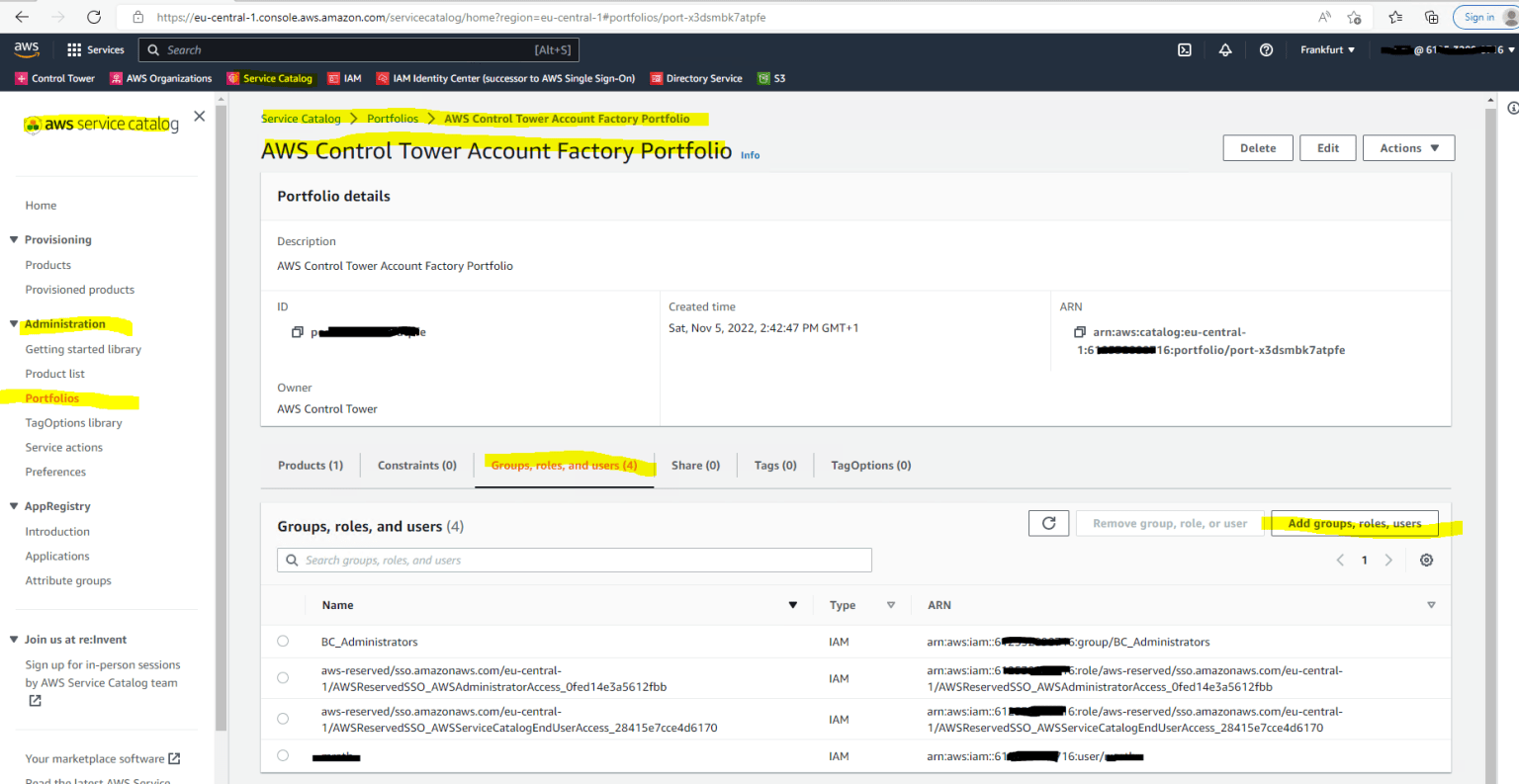
Task: Refresh the Groups, roles, and users list
Action: (x=1048, y=523)
